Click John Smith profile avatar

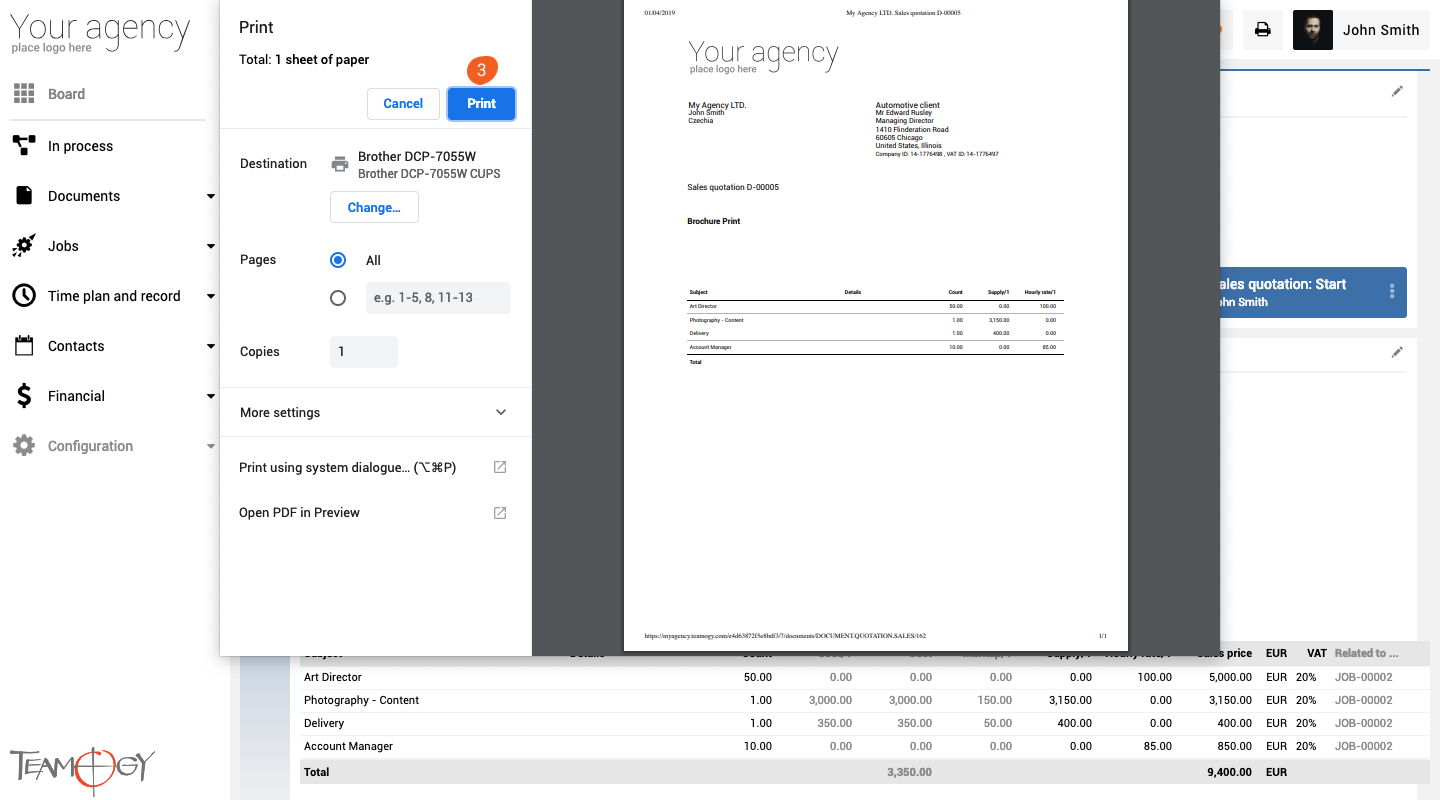click(x=1313, y=30)
